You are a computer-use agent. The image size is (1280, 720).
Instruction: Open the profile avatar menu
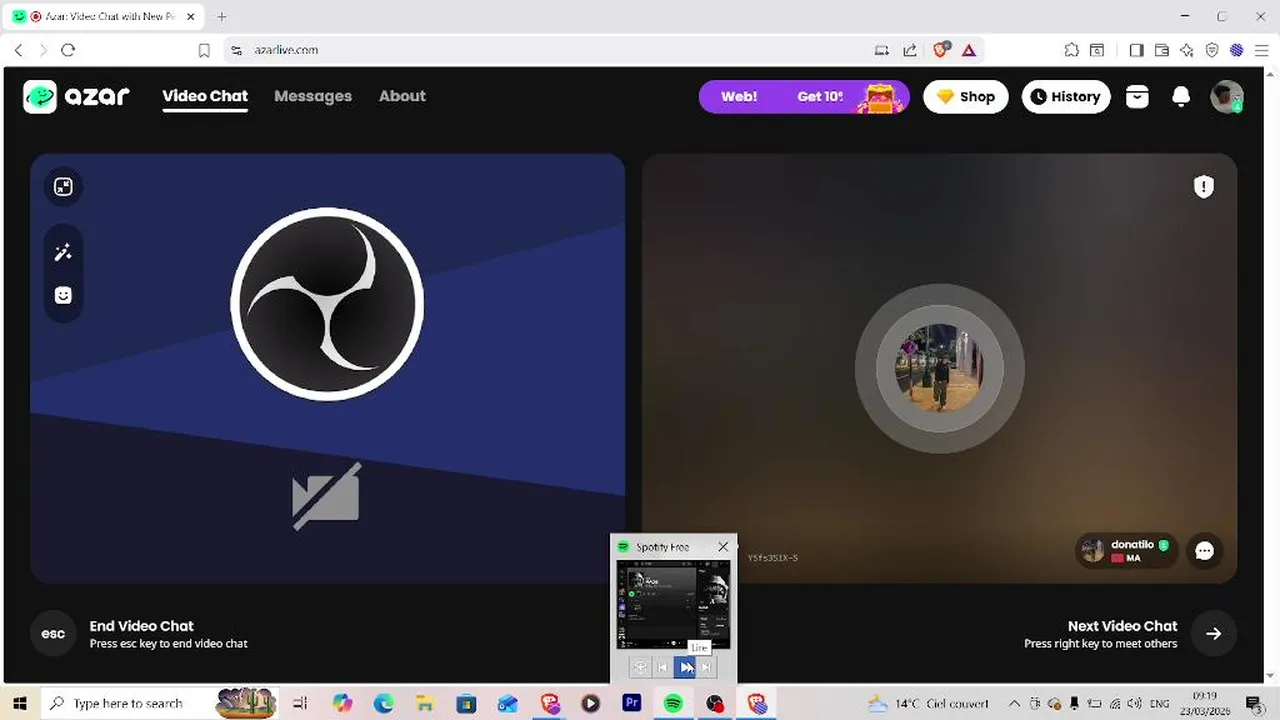(x=1226, y=96)
